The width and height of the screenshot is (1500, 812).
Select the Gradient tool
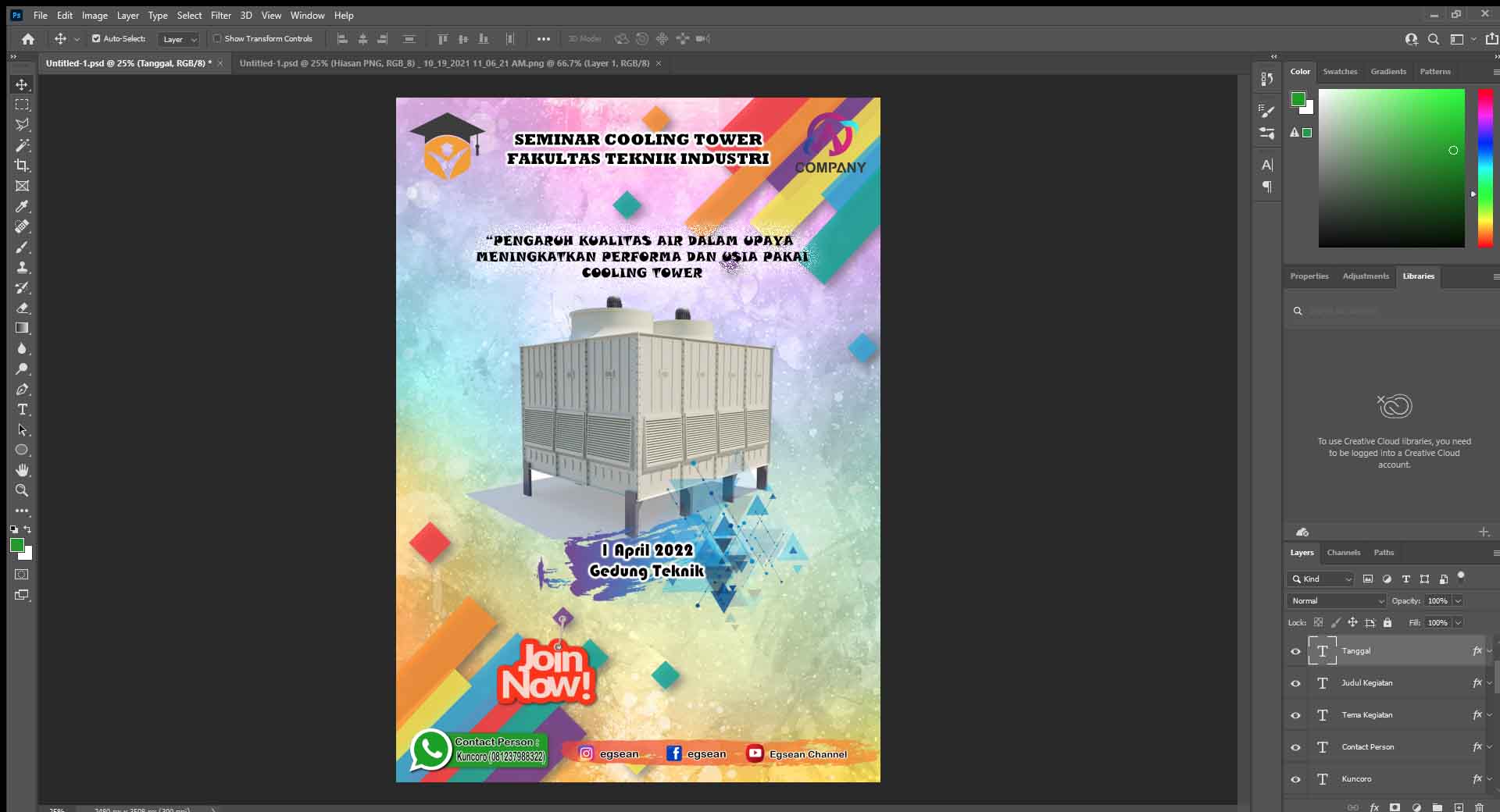tap(22, 328)
